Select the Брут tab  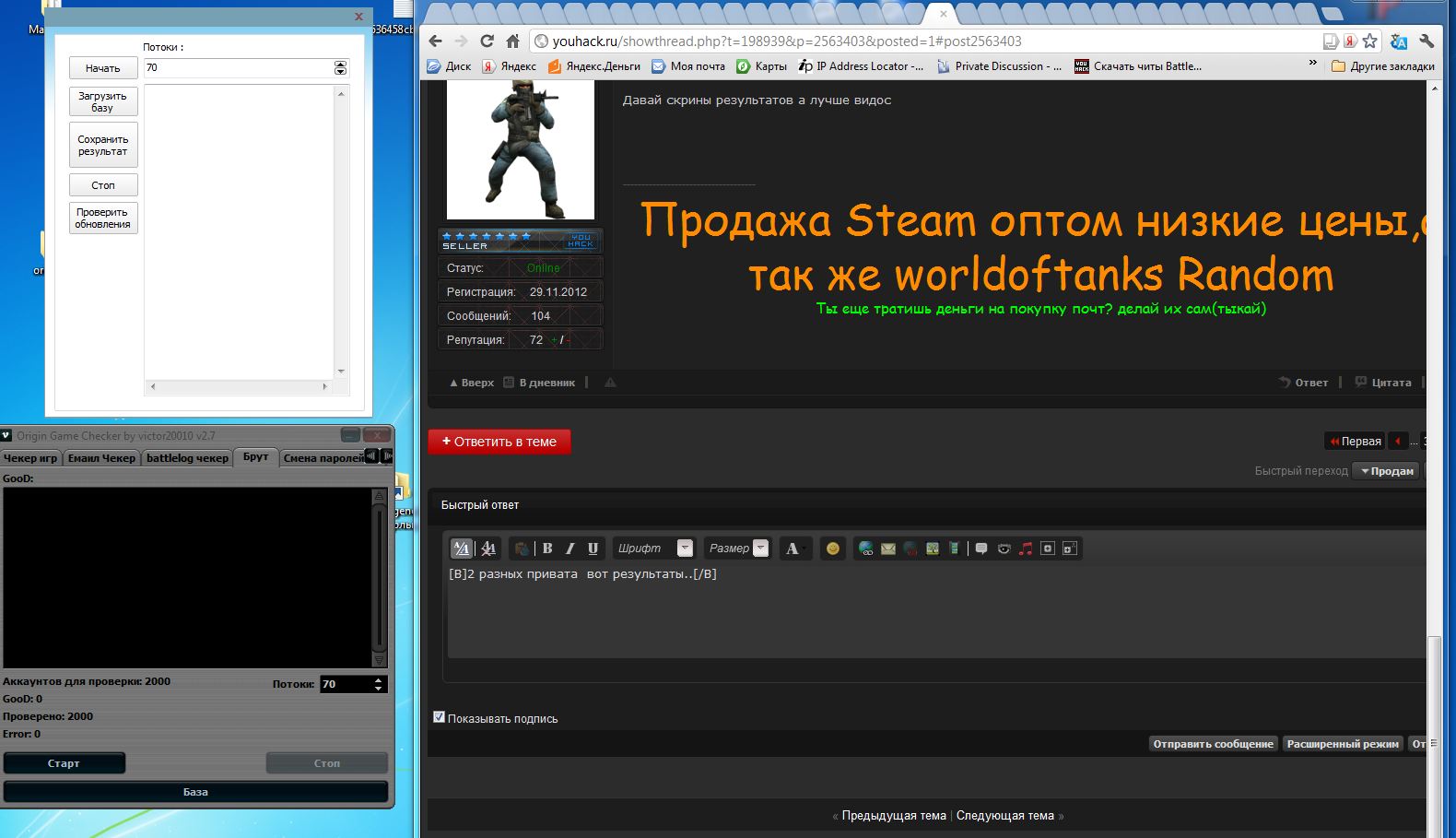[x=255, y=457]
